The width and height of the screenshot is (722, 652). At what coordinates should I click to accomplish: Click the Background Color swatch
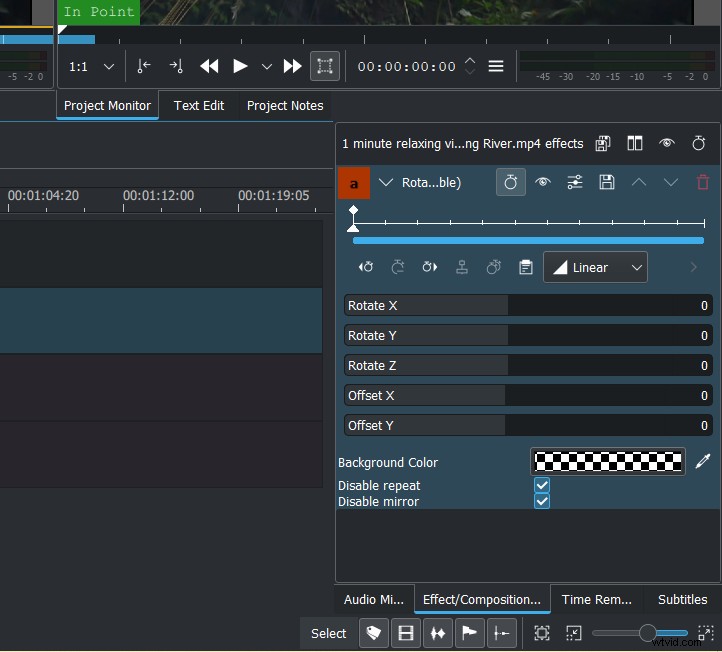[607, 462]
